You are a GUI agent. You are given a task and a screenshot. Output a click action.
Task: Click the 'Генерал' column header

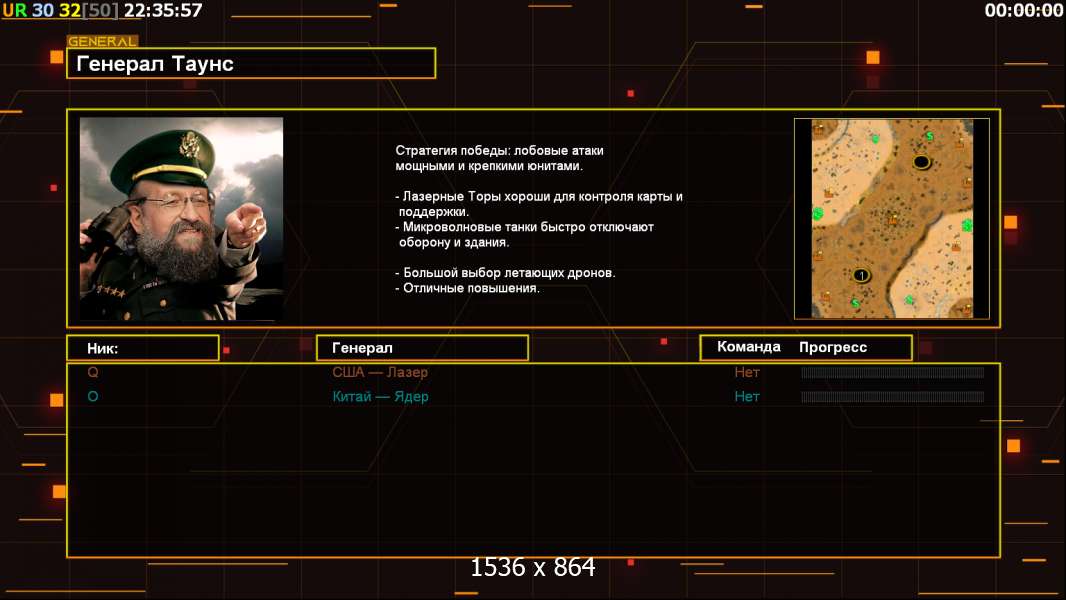pyautogui.click(x=422, y=348)
